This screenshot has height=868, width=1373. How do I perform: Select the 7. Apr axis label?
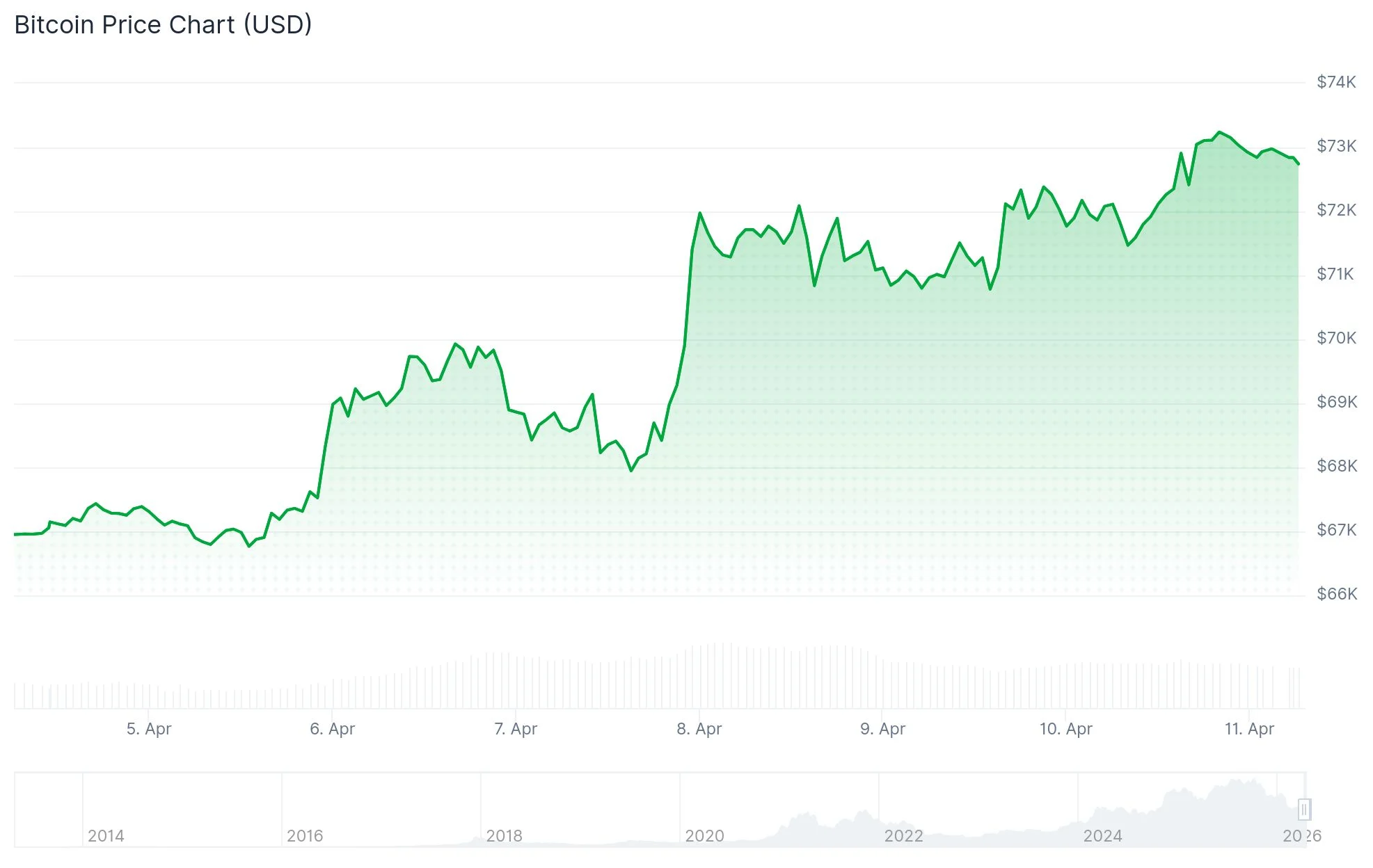point(516,729)
